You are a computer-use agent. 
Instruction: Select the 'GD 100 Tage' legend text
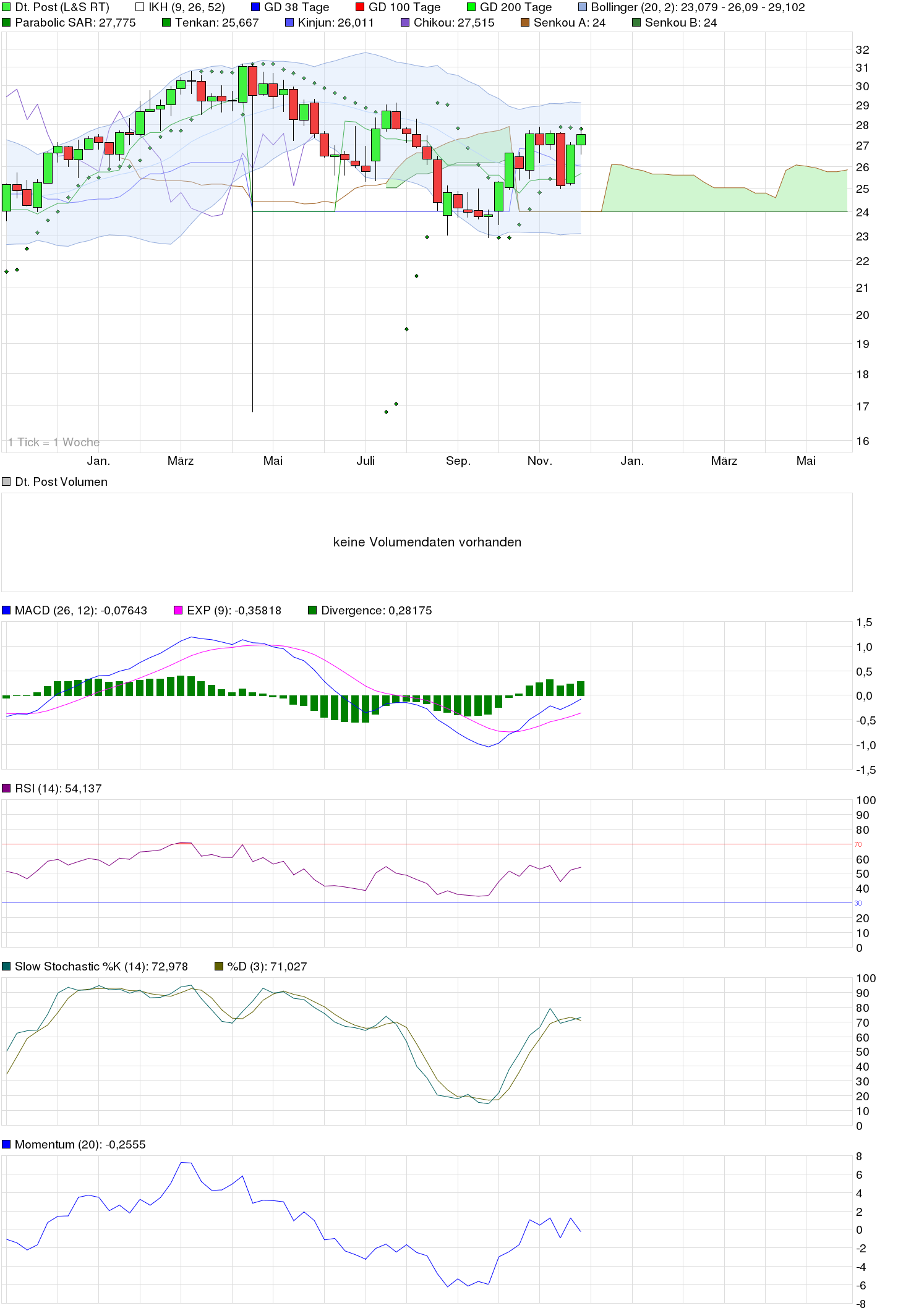coord(404,7)
